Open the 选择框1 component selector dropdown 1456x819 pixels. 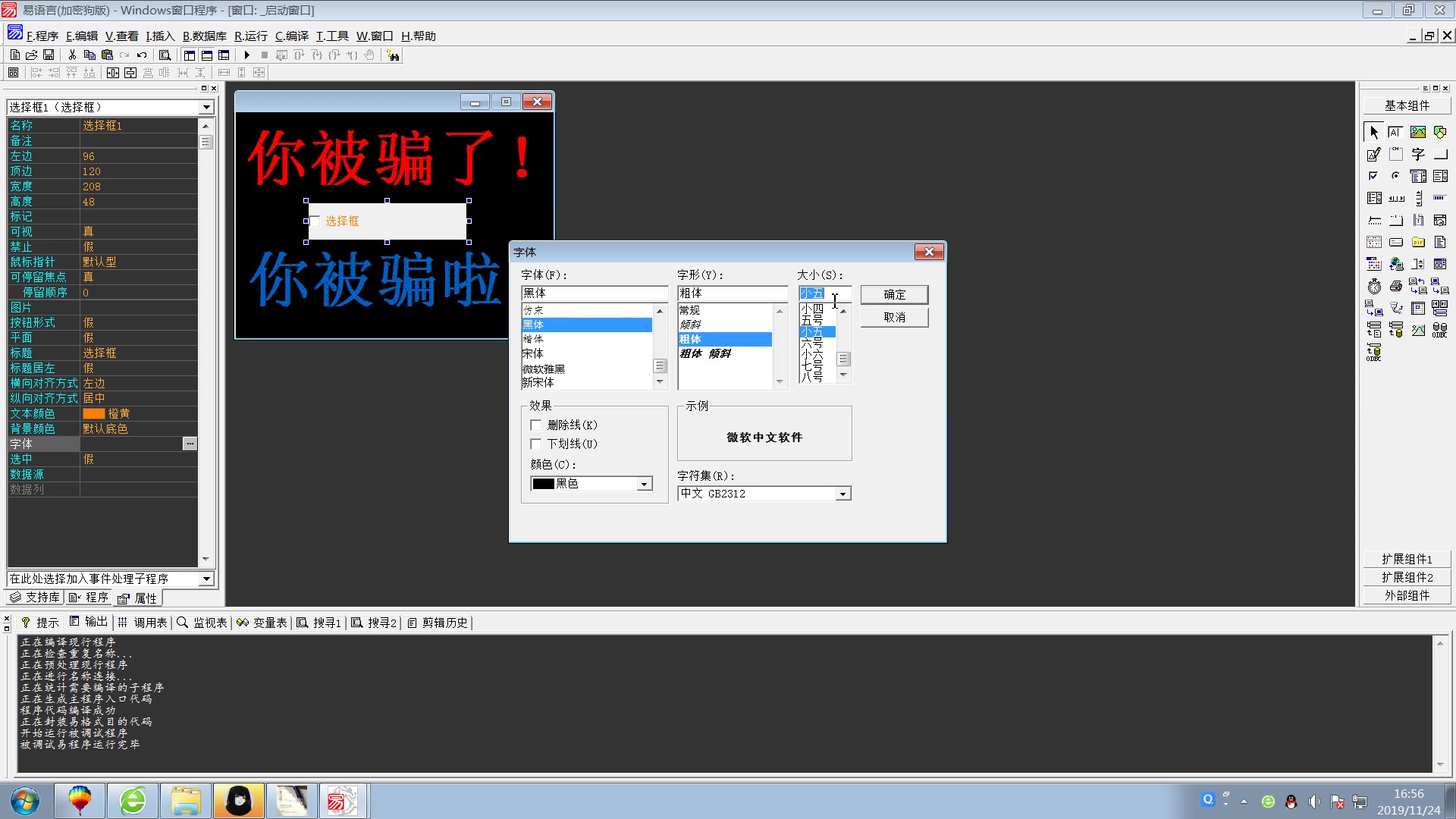tap(206, 107)
